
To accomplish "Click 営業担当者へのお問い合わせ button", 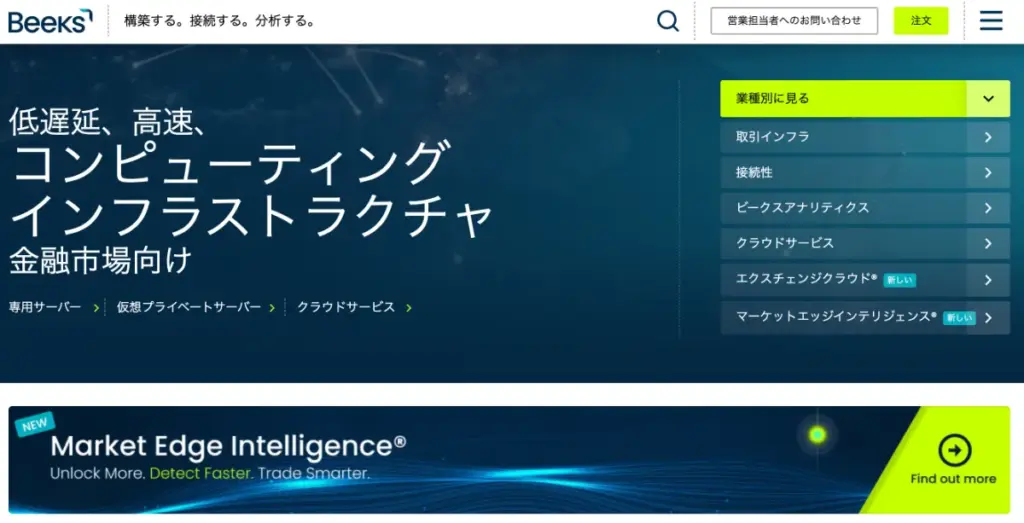I will point(794,21).
